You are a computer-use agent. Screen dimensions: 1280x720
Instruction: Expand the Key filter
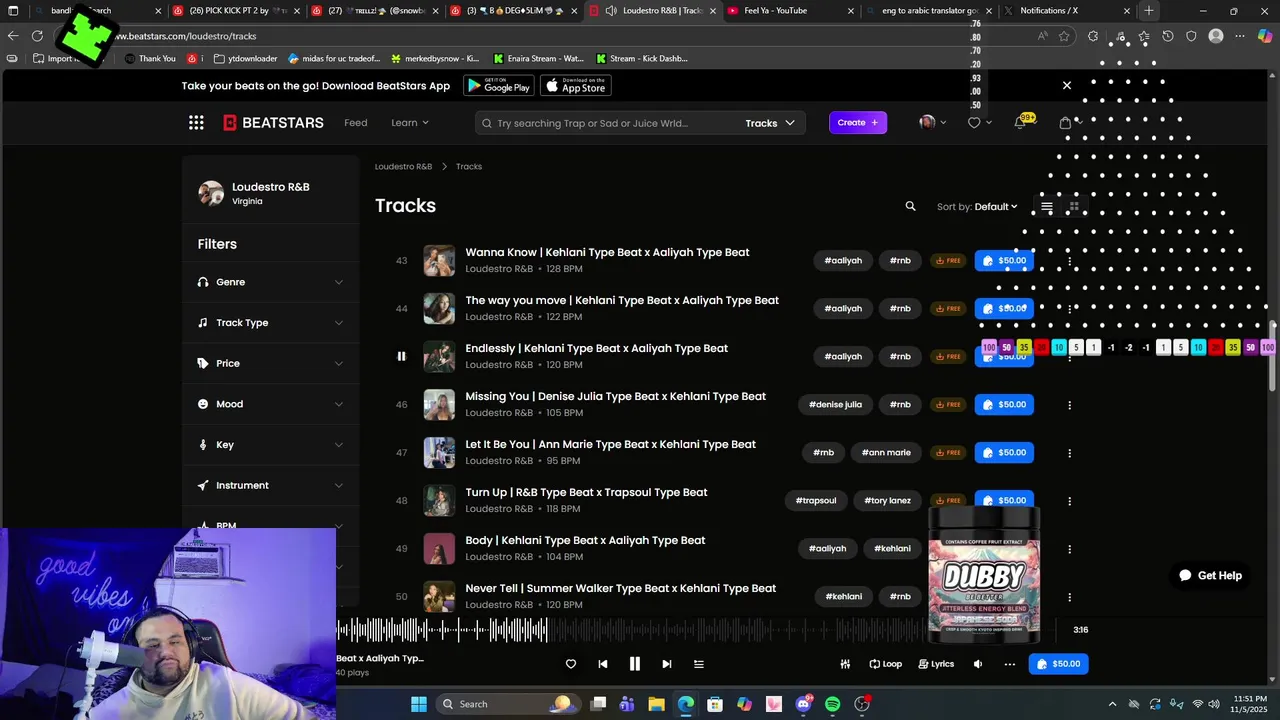click(271, 445)
